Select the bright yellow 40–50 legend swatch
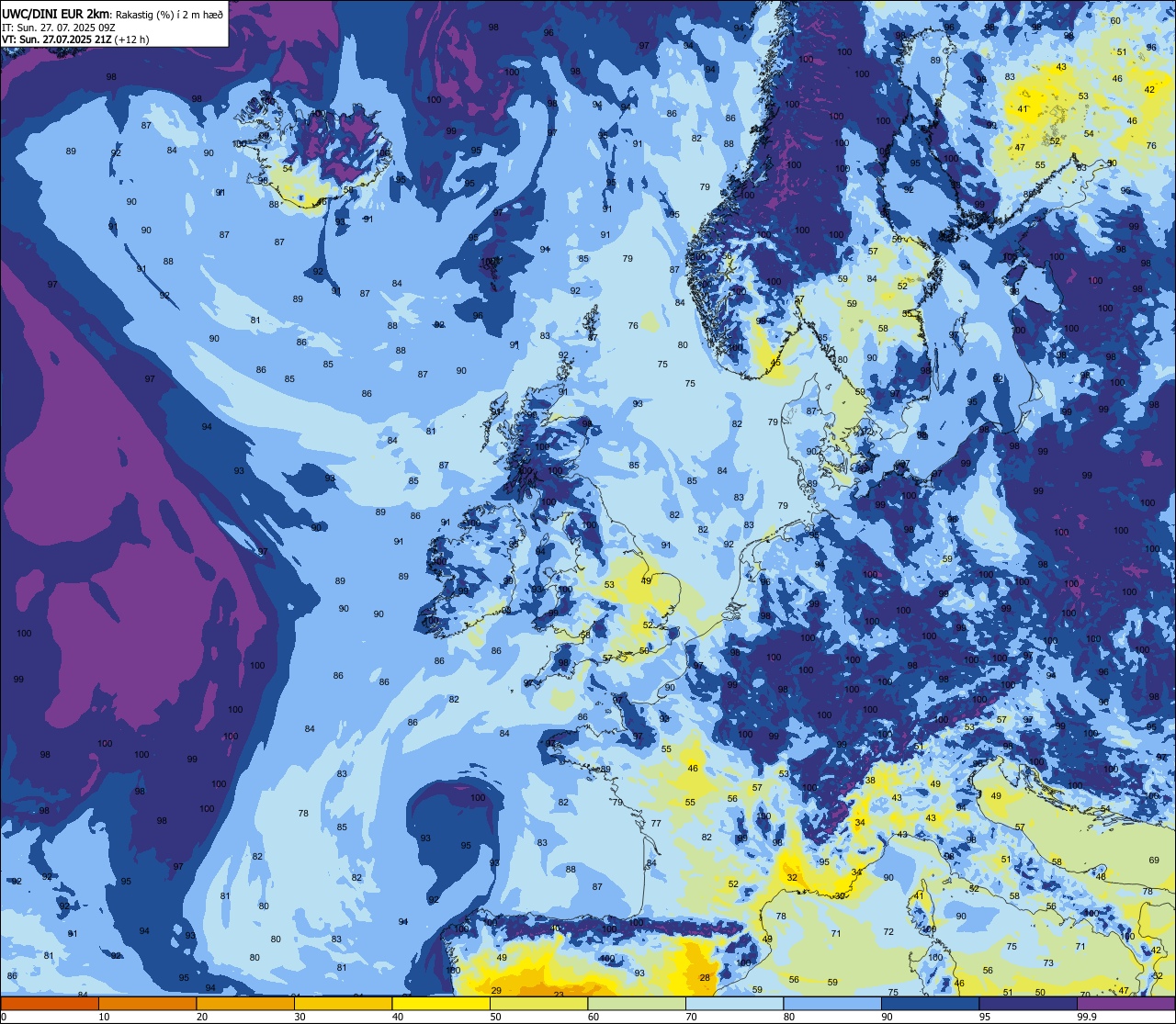1176x1024 pixels. click(x=441, y=1004)
